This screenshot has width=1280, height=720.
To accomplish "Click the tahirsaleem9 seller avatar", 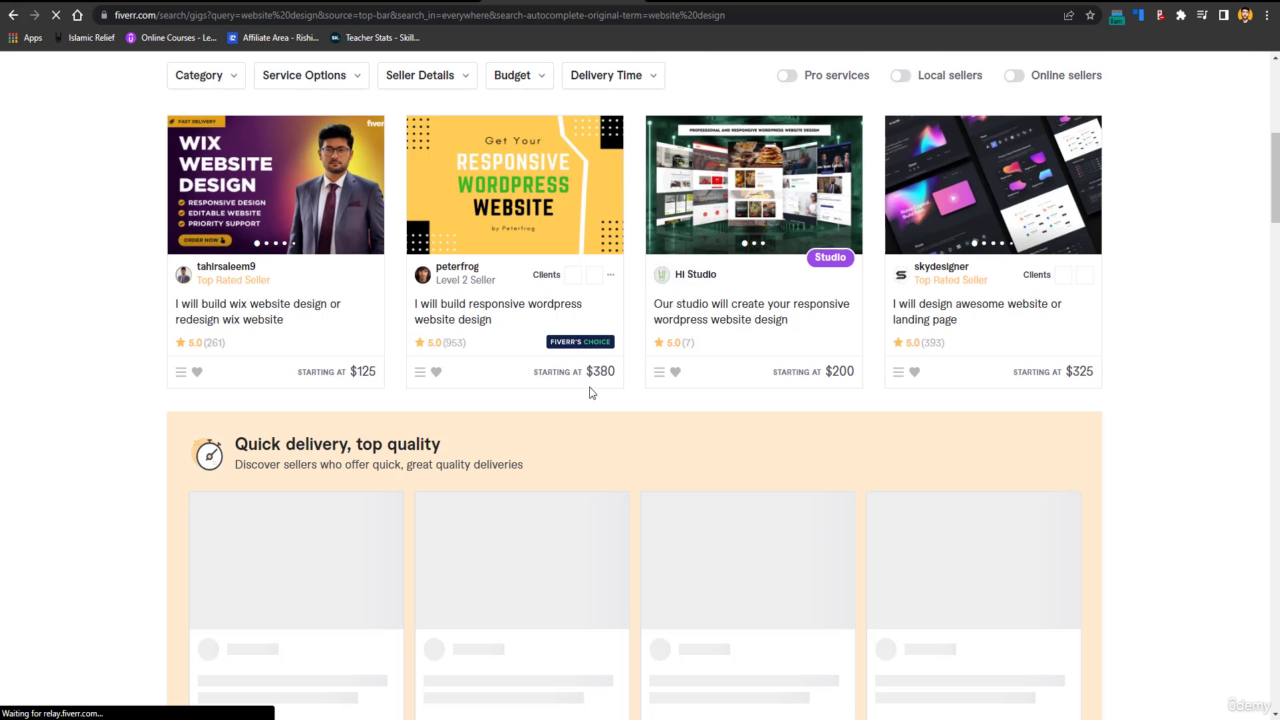I will coord(183,275).
